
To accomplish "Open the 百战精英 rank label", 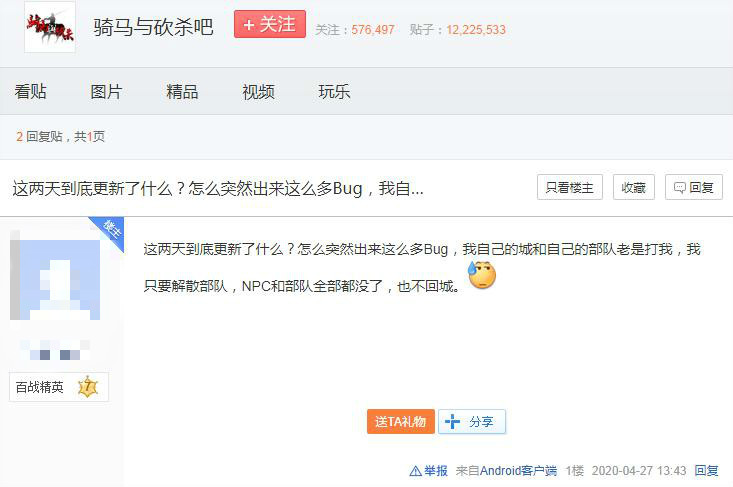I will 40,387.
